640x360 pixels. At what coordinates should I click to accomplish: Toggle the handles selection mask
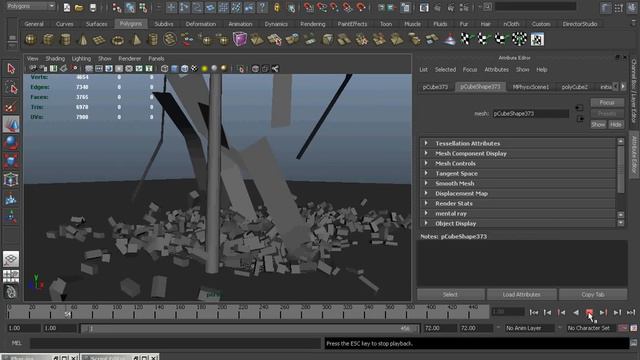pyautogui.click(x=171, y=7)
